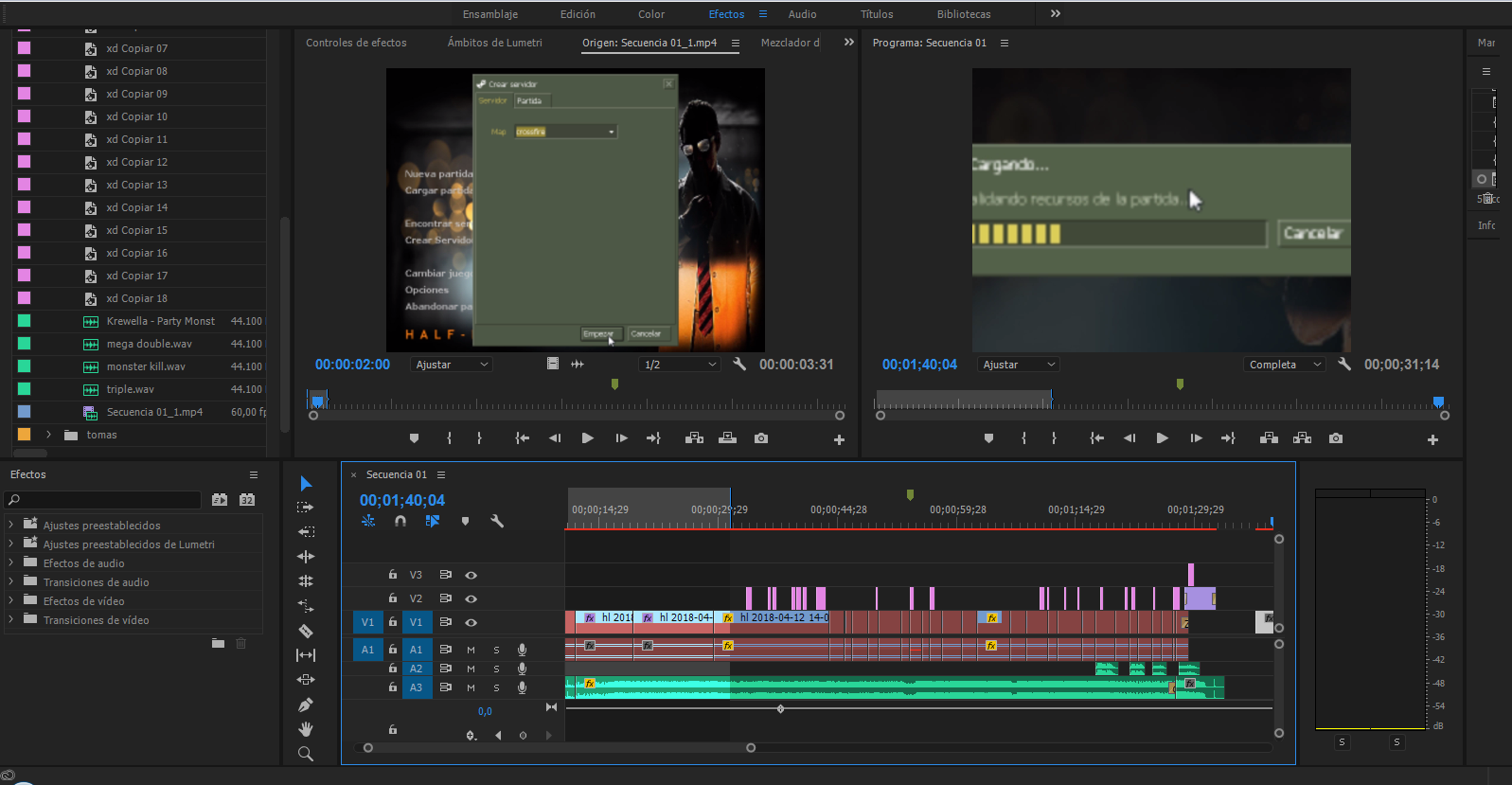Enable voice-over record on A1

click(x=522, y=650)
